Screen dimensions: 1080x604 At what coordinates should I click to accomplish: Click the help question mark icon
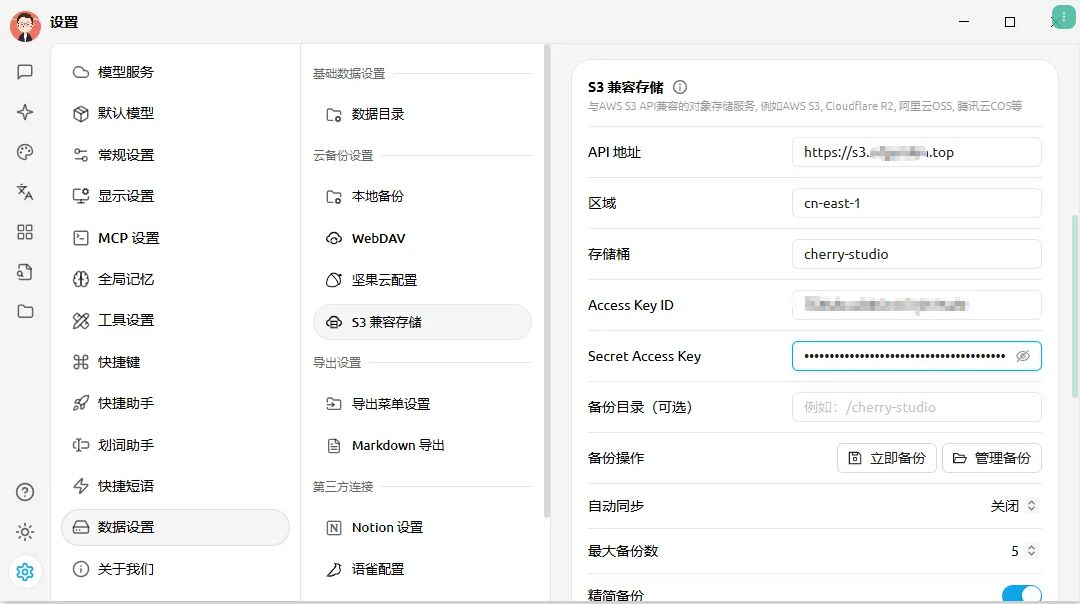(25, 492)
